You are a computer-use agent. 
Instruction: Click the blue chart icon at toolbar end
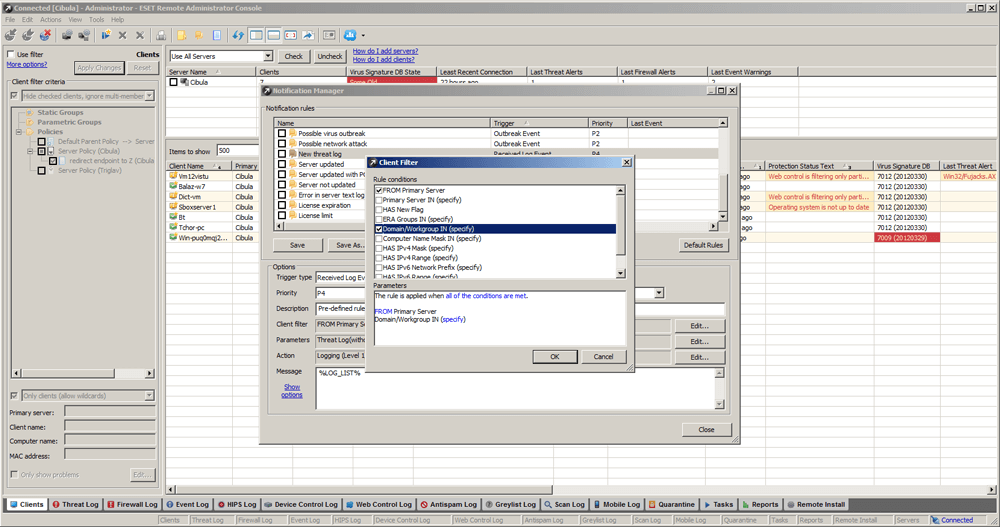click(x=350, y=35)
